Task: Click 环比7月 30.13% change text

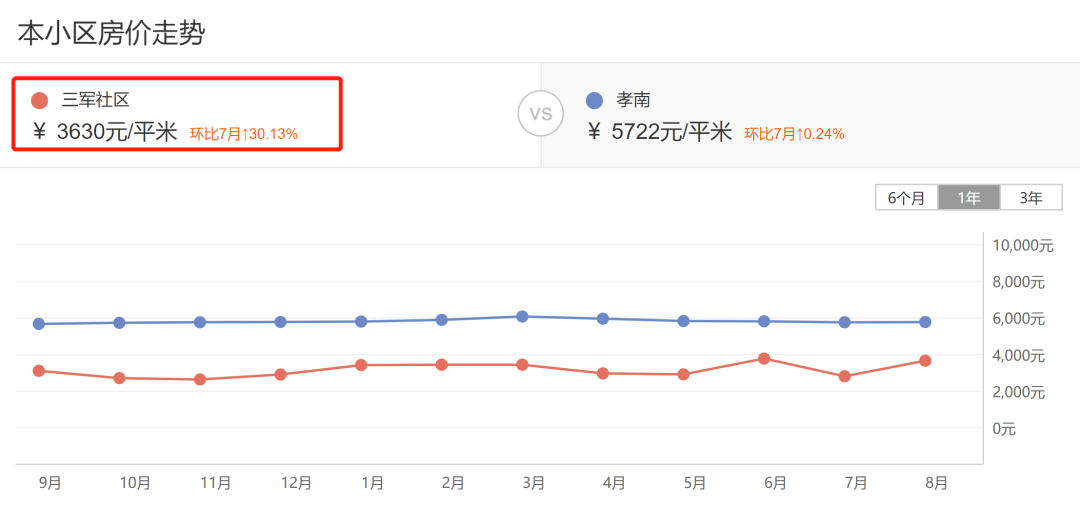Action: point(244,133)
